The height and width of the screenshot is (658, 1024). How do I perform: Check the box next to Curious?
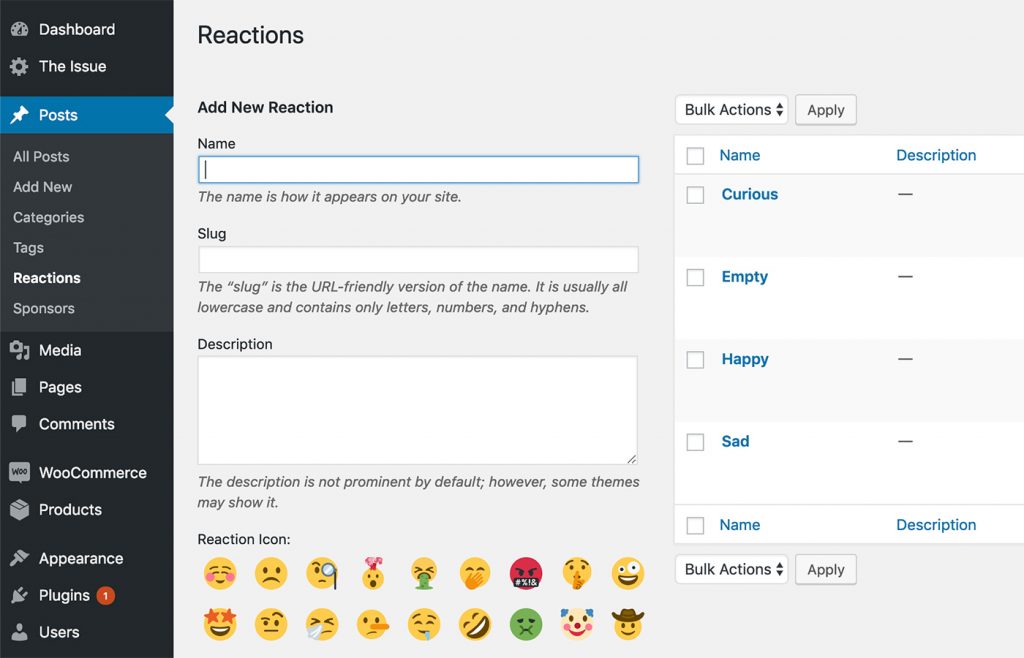point(695,195)
